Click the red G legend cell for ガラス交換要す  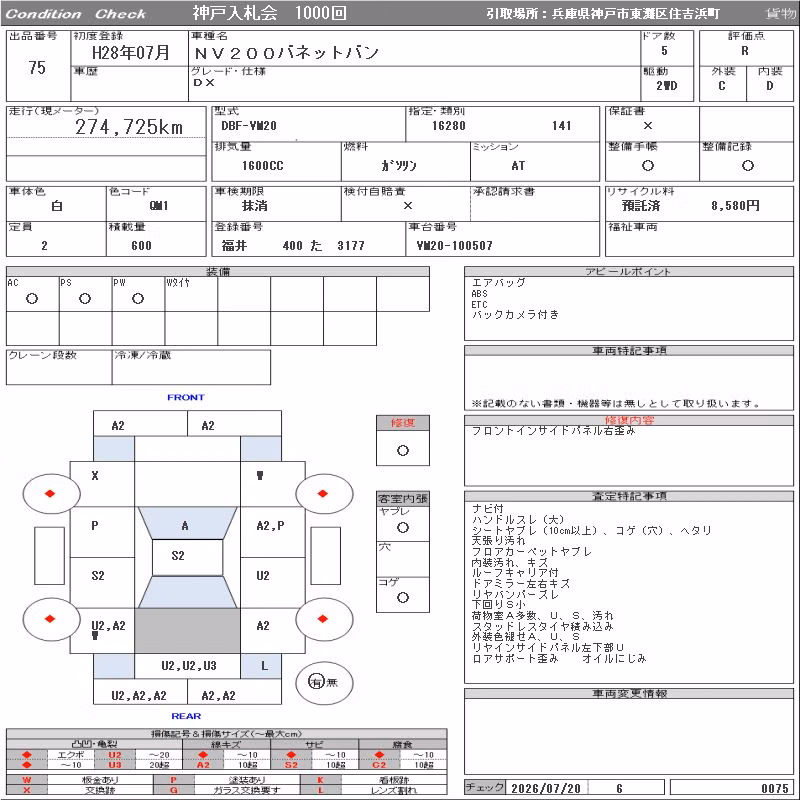(x=173, y=790)
